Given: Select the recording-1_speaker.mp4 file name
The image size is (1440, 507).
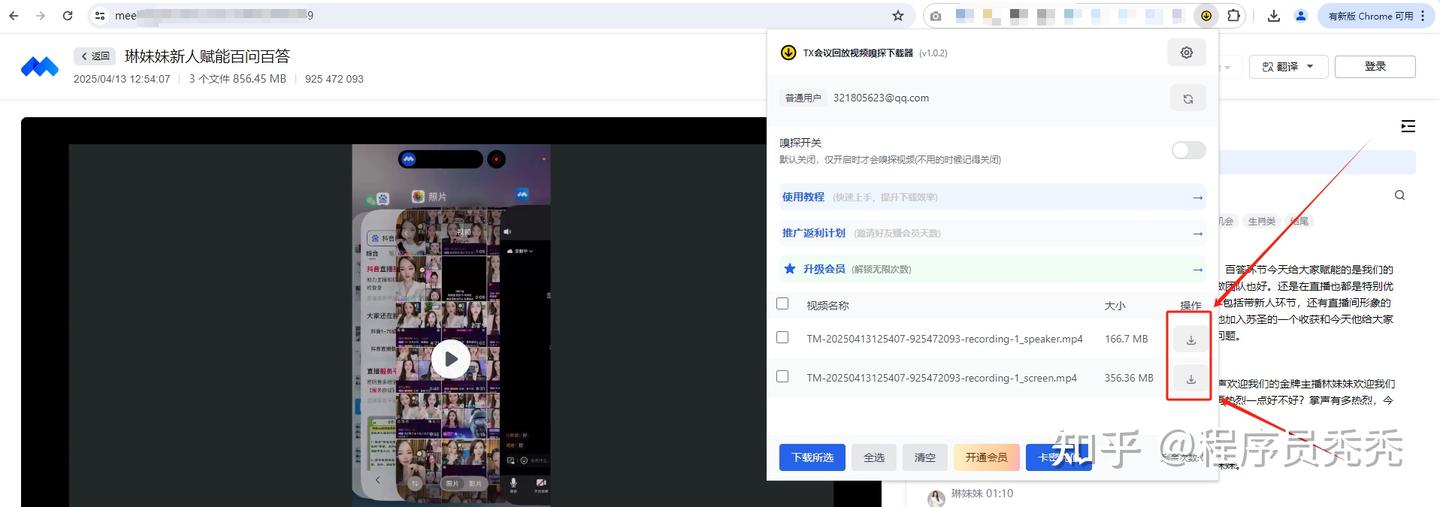Looking at the screenshot, I should point(944,339).
